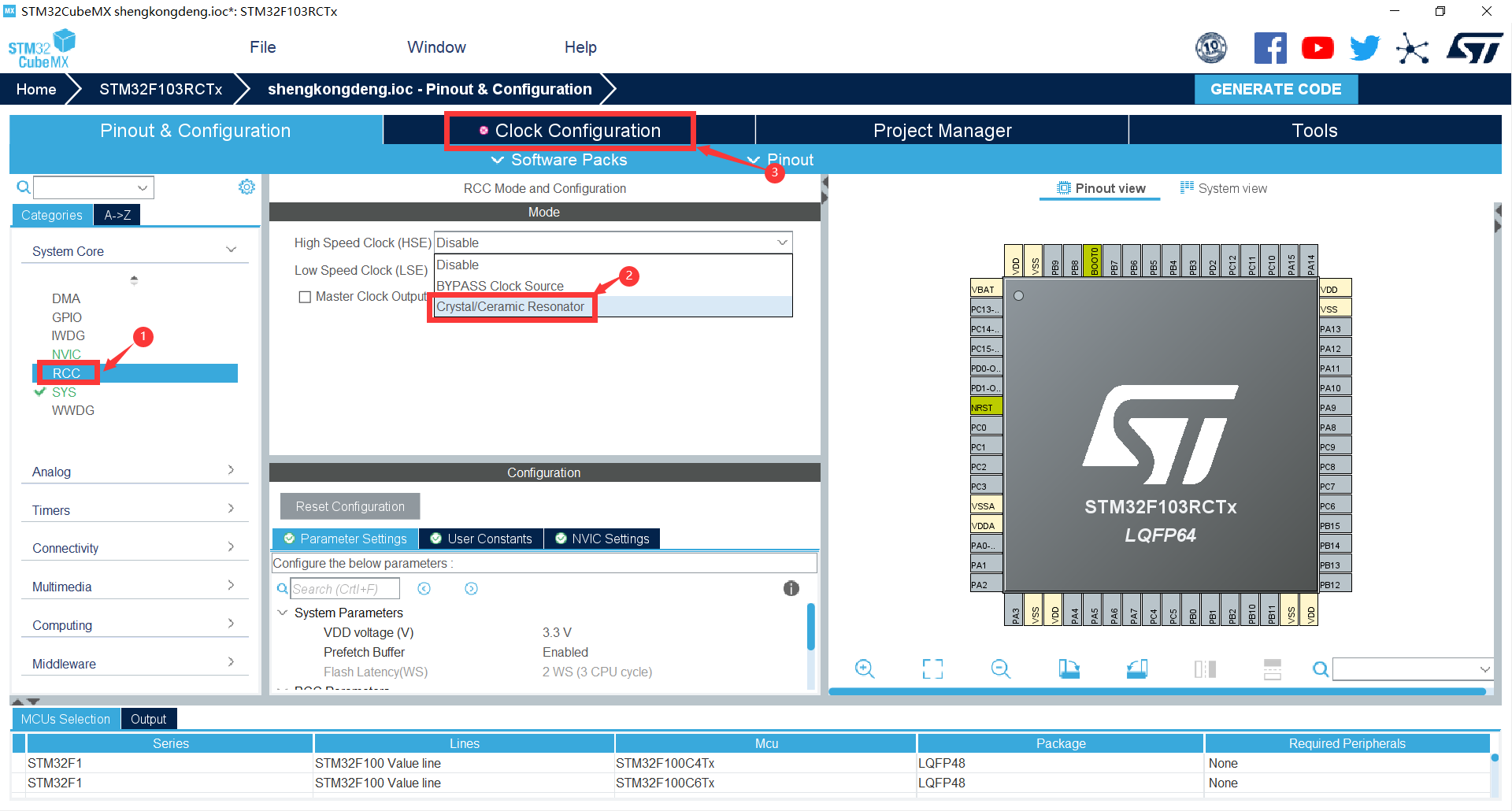Select Crystal/Ceramic Resonator from the list
The width and height of the screenshot is (1512, 811).
[511, 306]
